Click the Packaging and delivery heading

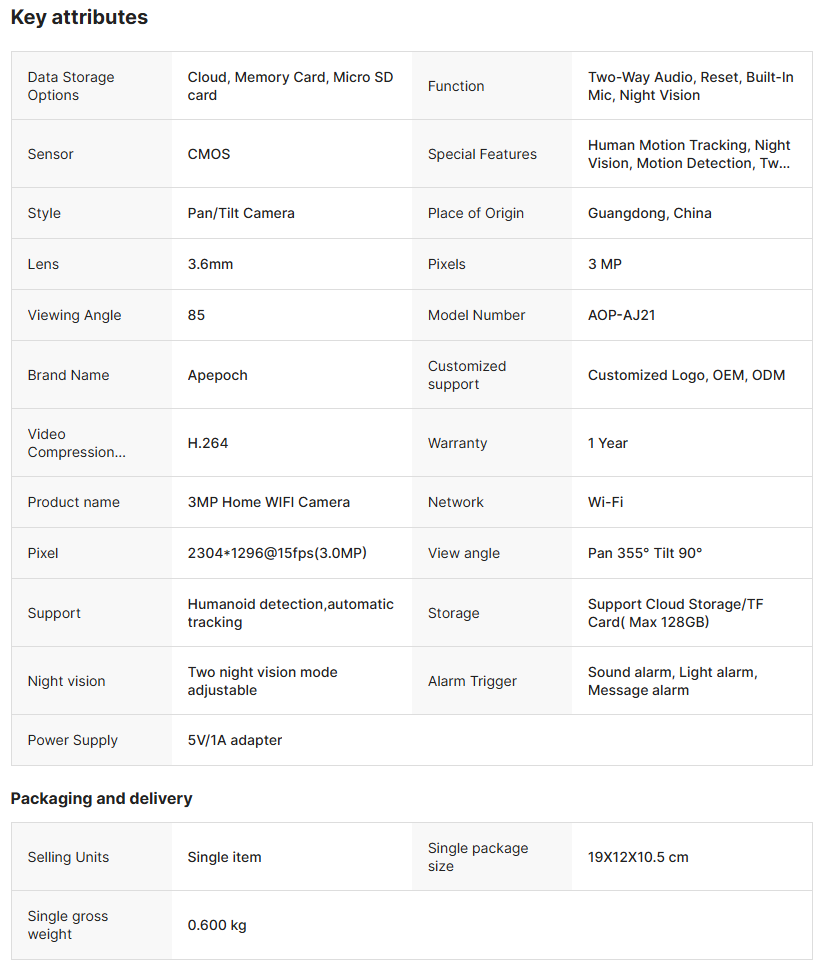tap(101, 798)
